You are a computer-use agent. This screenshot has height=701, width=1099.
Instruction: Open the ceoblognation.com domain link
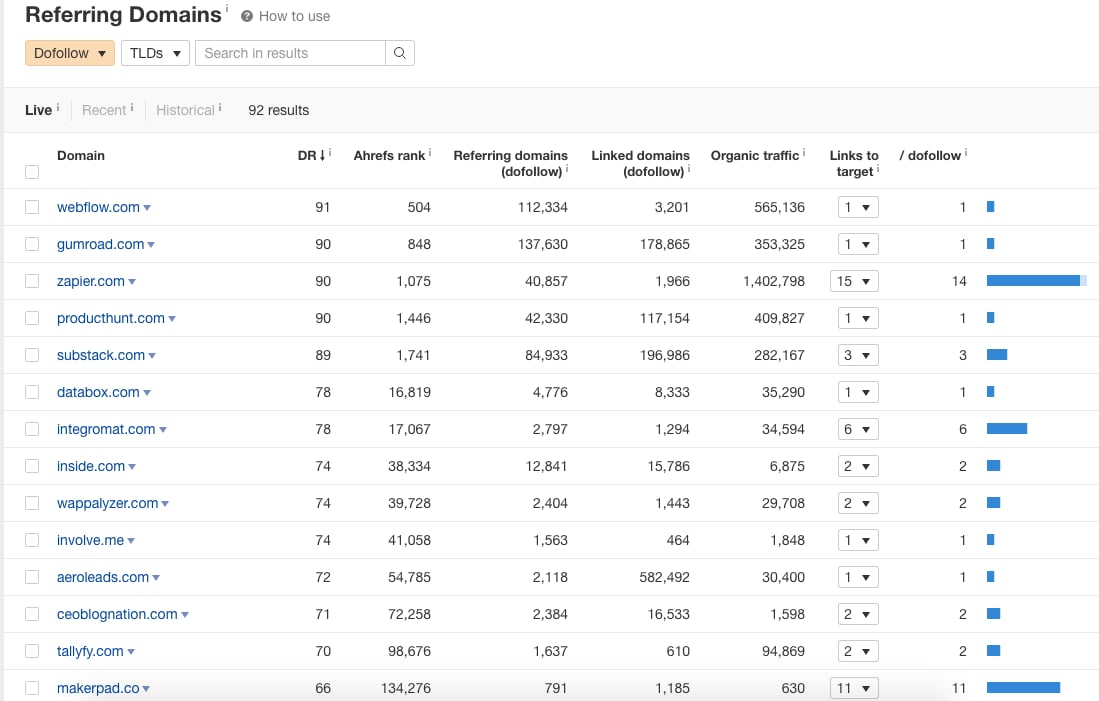tap(117, 614)
